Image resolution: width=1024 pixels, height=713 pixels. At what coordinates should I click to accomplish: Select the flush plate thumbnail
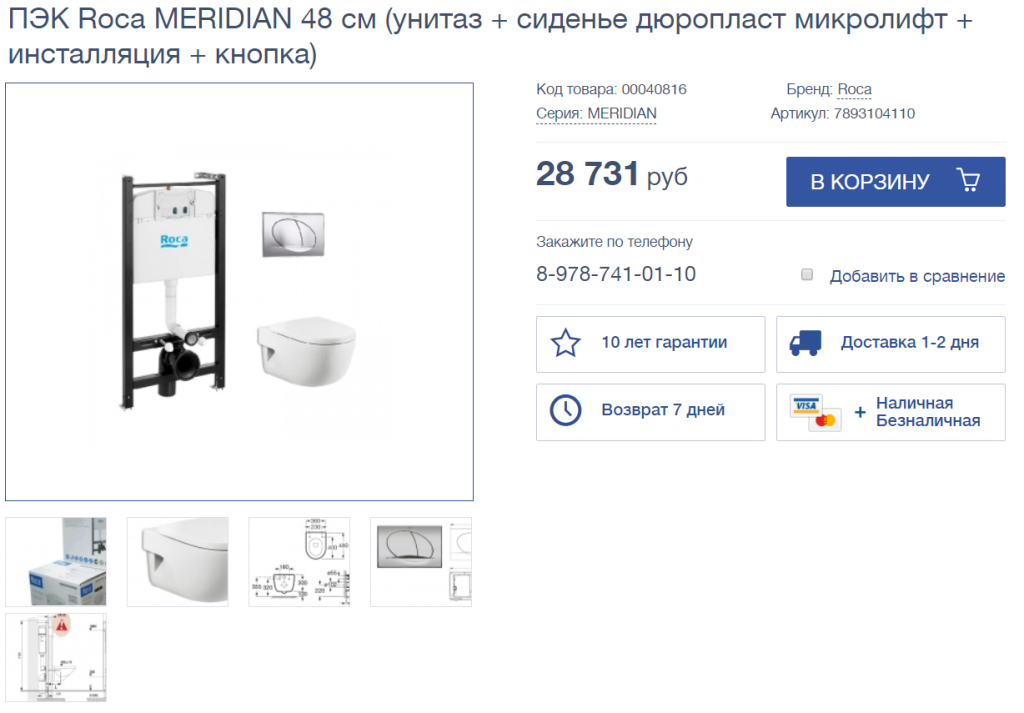coord(421,562)
